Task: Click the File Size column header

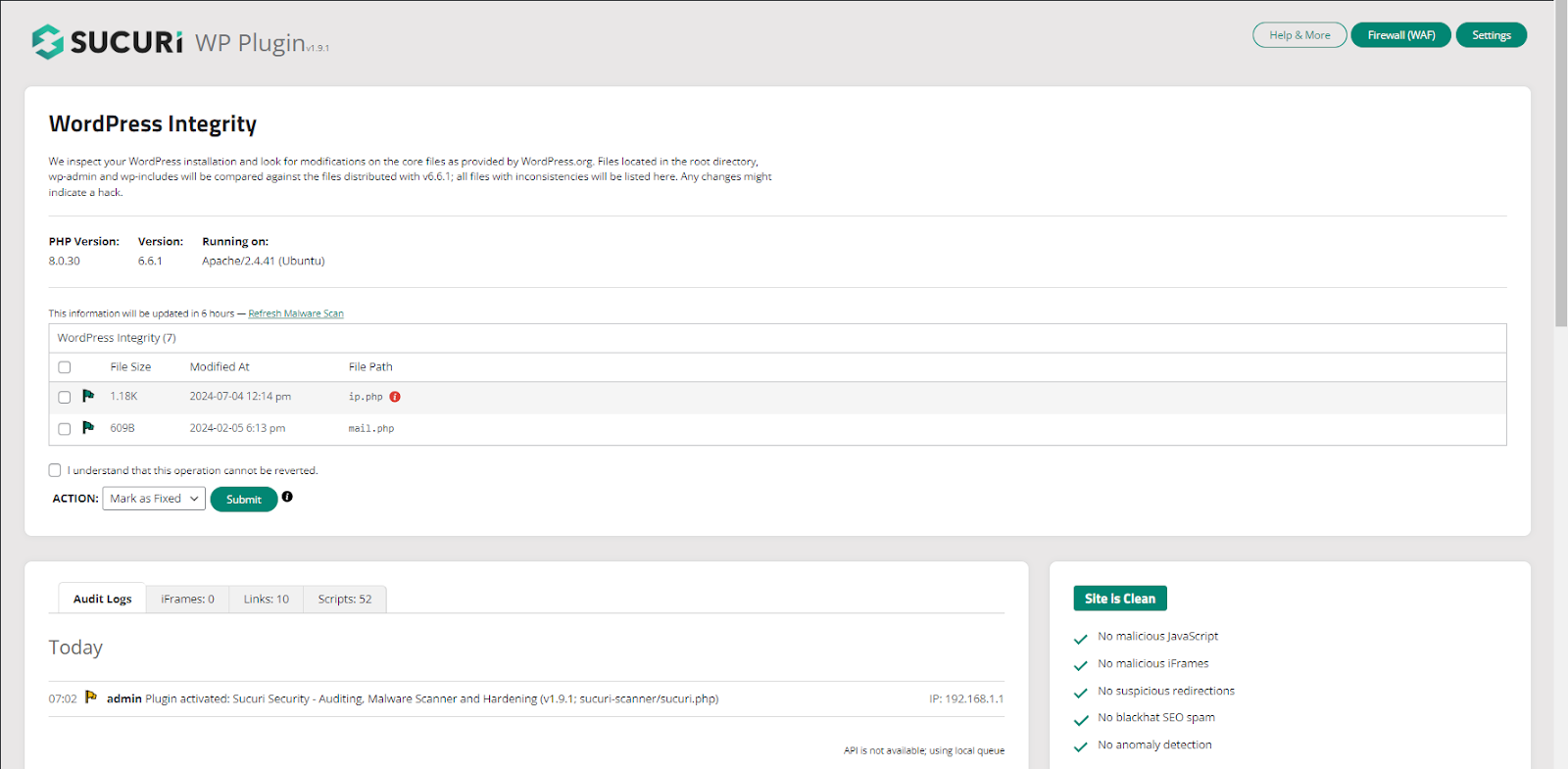Action: tap(130, 367)
